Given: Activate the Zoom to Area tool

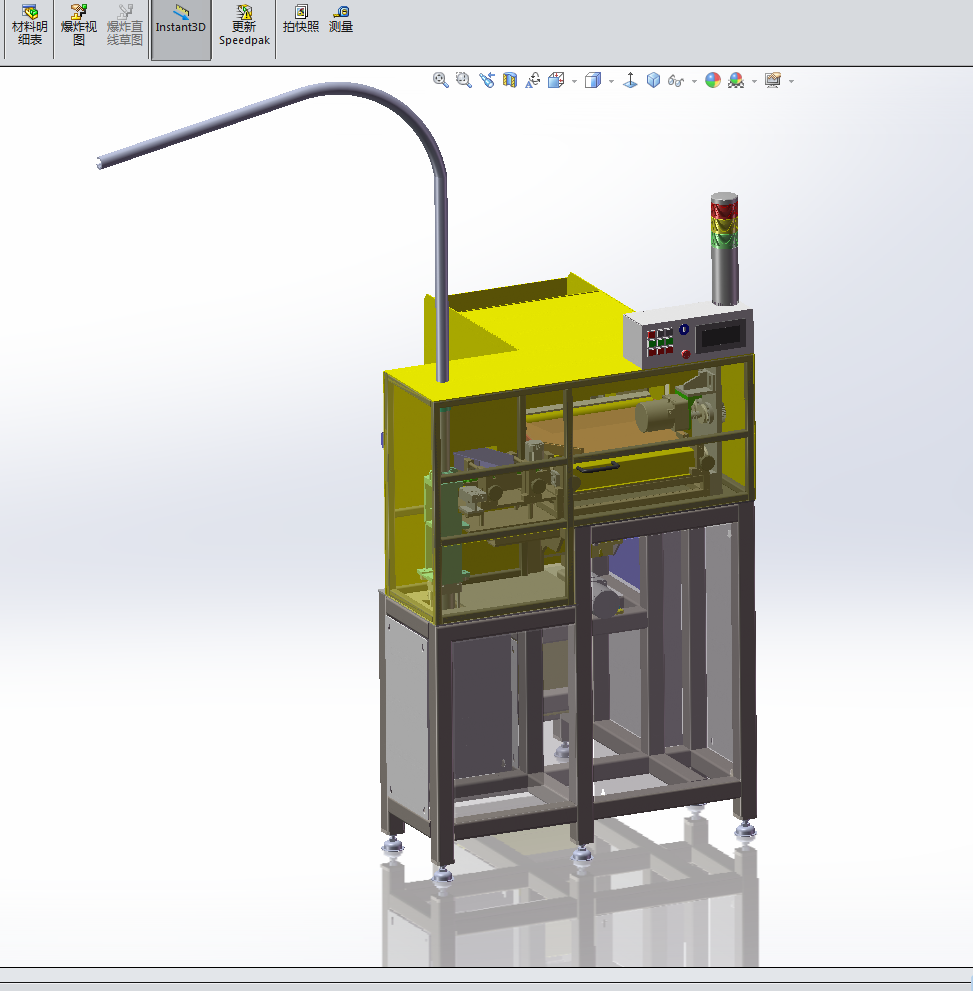Looking at the screenshot, I should [x=462, y=80].
